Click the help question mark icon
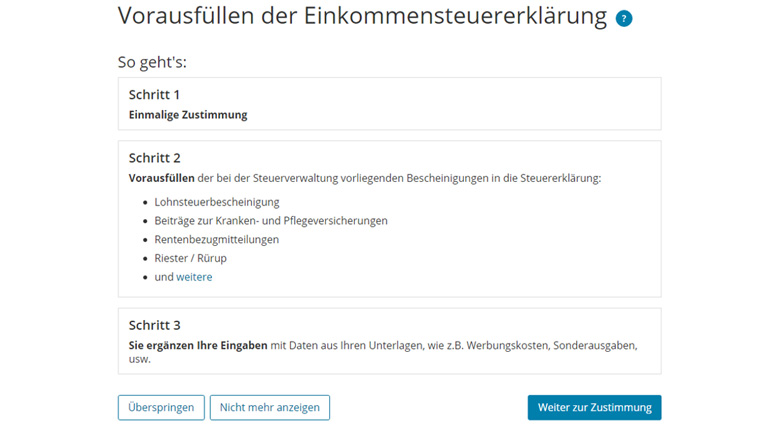This screenshot has width=768, height=432. click(624, 18)
